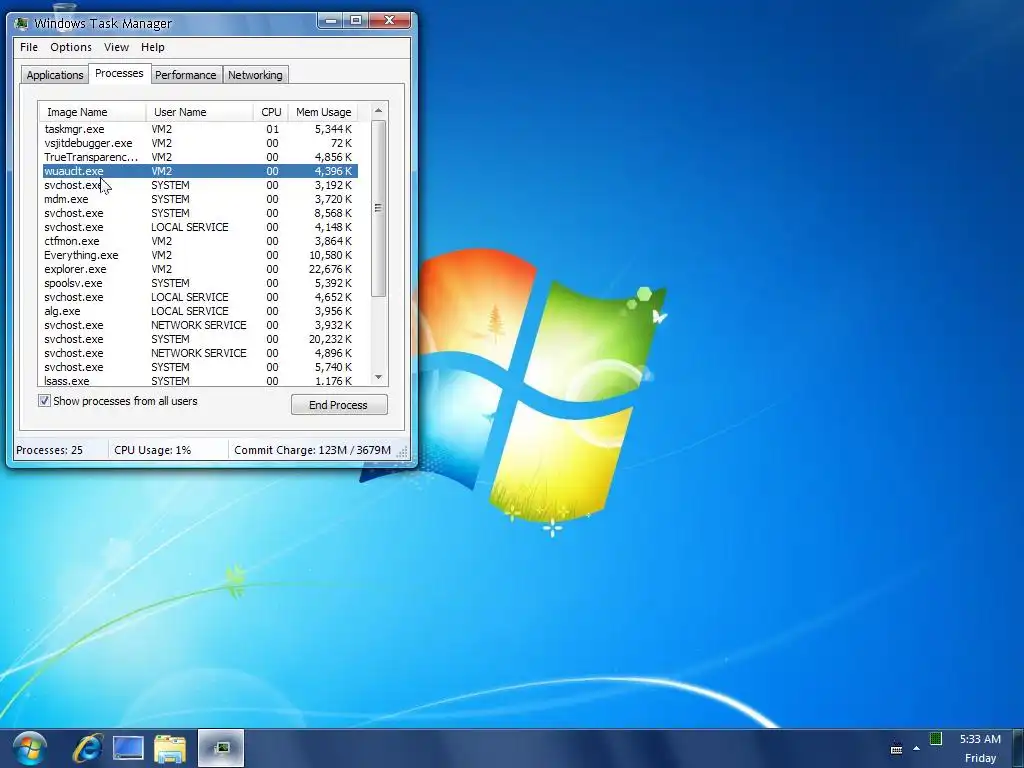This screenshot has height=768, width=1024.
Task: Click the Show Desktop strip on the taskbar
Action: click(1017, 748)
